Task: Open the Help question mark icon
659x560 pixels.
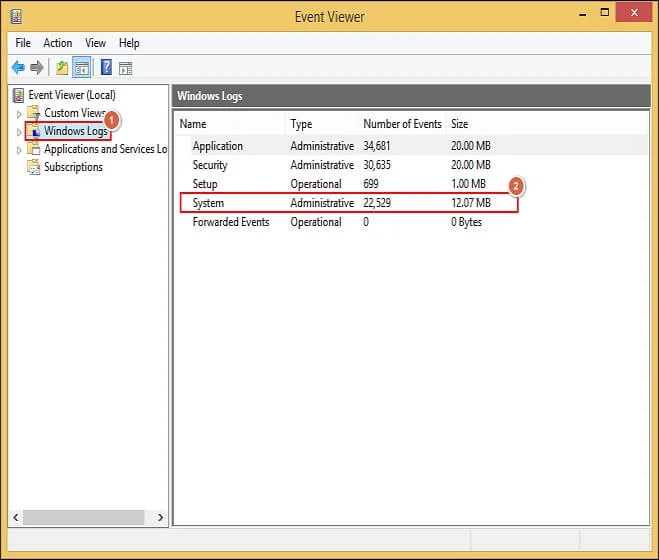Action: click(x=106, y=67)
